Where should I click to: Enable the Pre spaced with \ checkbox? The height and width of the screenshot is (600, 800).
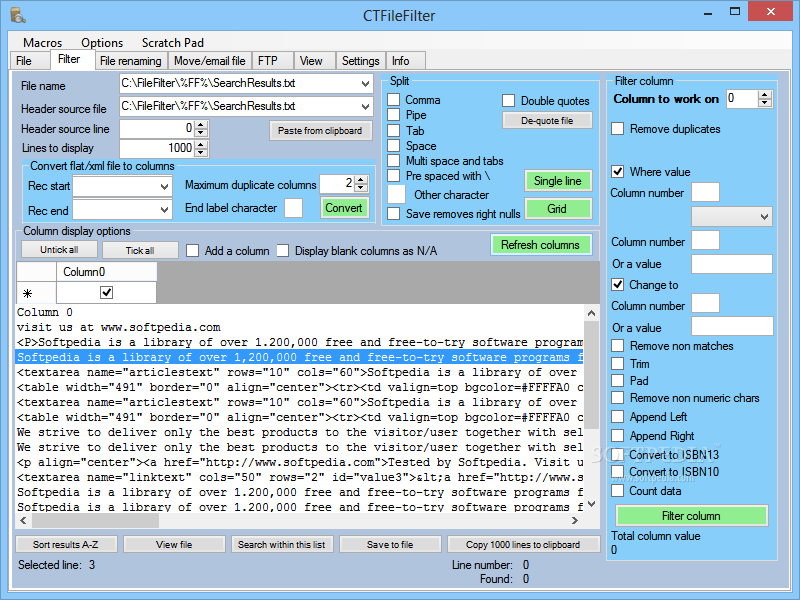pos(393,176)
